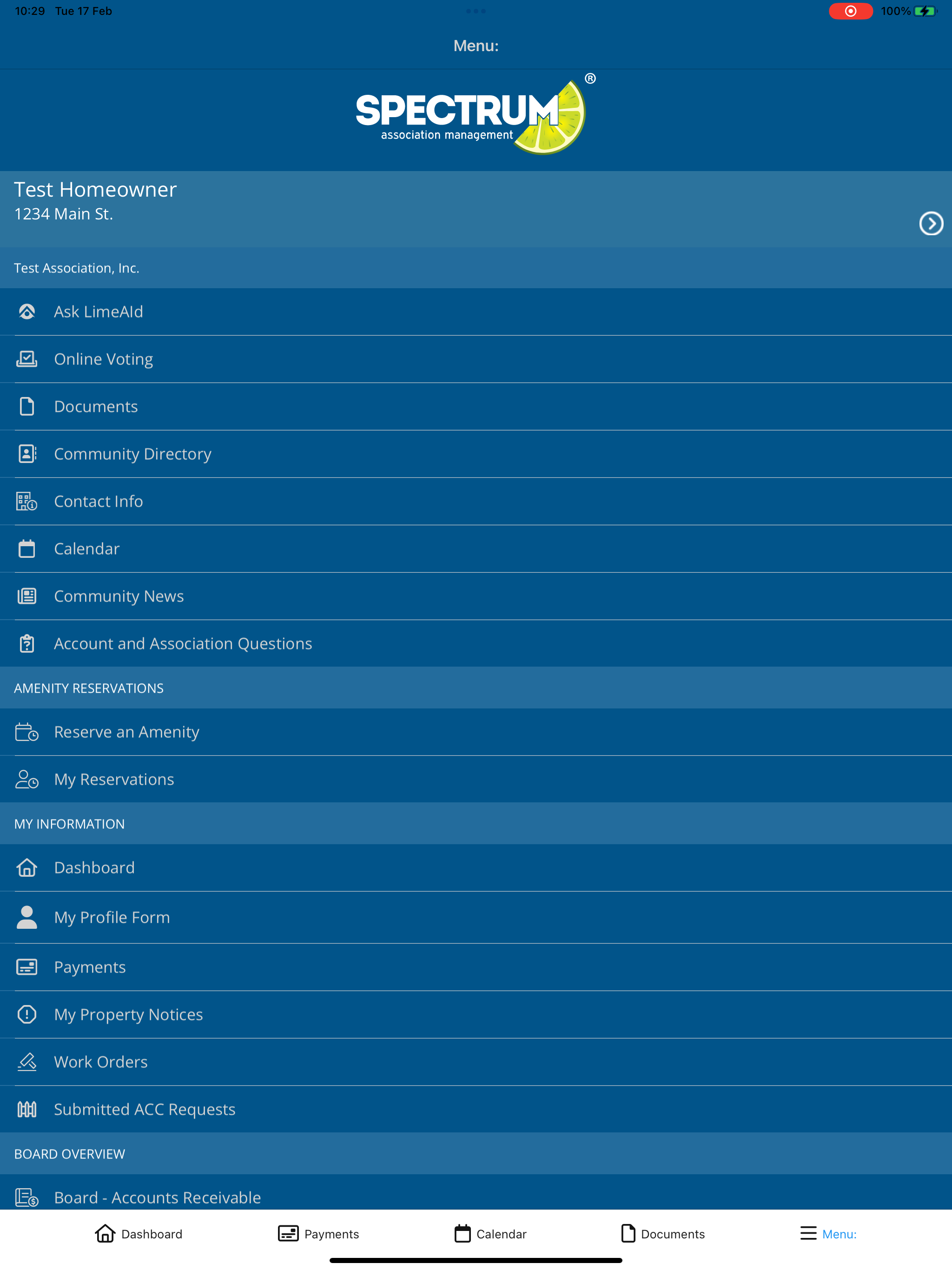Screen dimensions: 952x1270
Task: Tap the Spectrum association management logo
Action: click(476, 114)
